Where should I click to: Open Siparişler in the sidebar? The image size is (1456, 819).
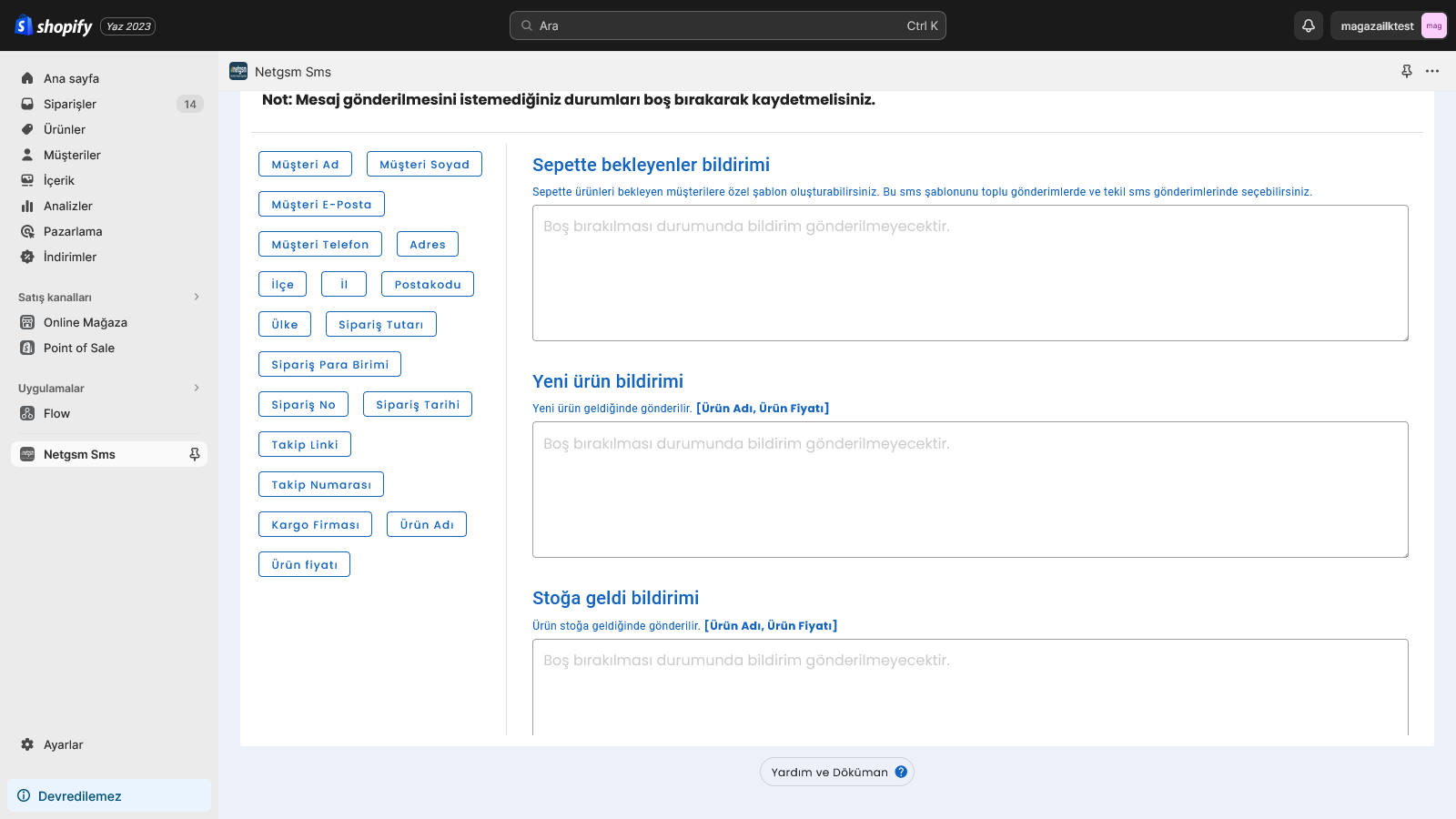[x=109, y=104]
